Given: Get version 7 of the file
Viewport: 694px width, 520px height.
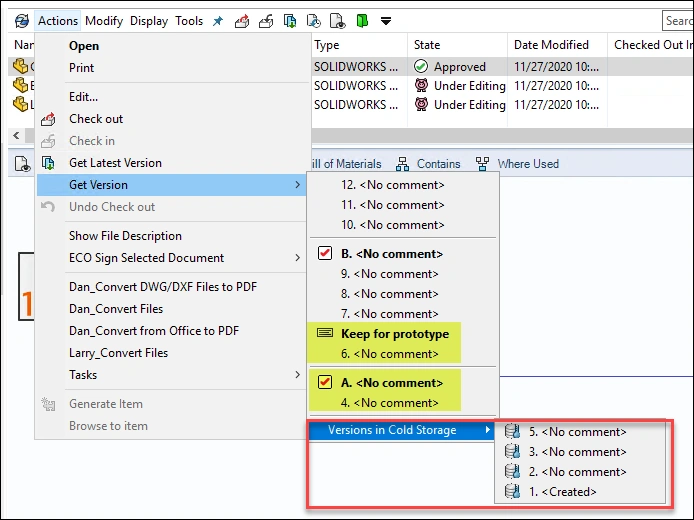Looking at the screenshot, I should pyautogui.click(x=389, y=314).
